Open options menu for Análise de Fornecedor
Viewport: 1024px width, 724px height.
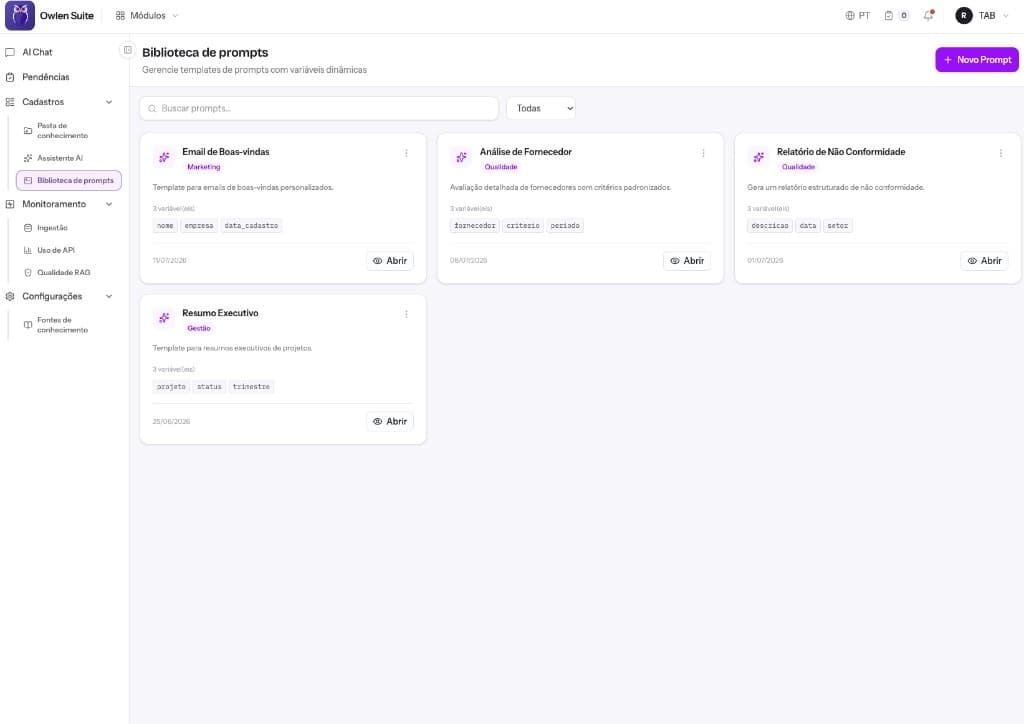click(703, 153)
